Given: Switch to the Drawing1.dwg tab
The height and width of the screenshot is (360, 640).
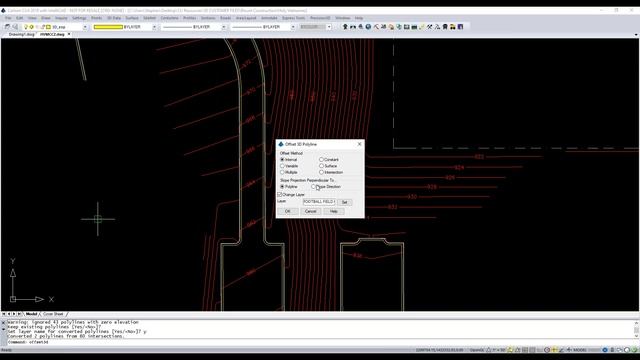Looking at the screenshot, I should pos(22,35).
